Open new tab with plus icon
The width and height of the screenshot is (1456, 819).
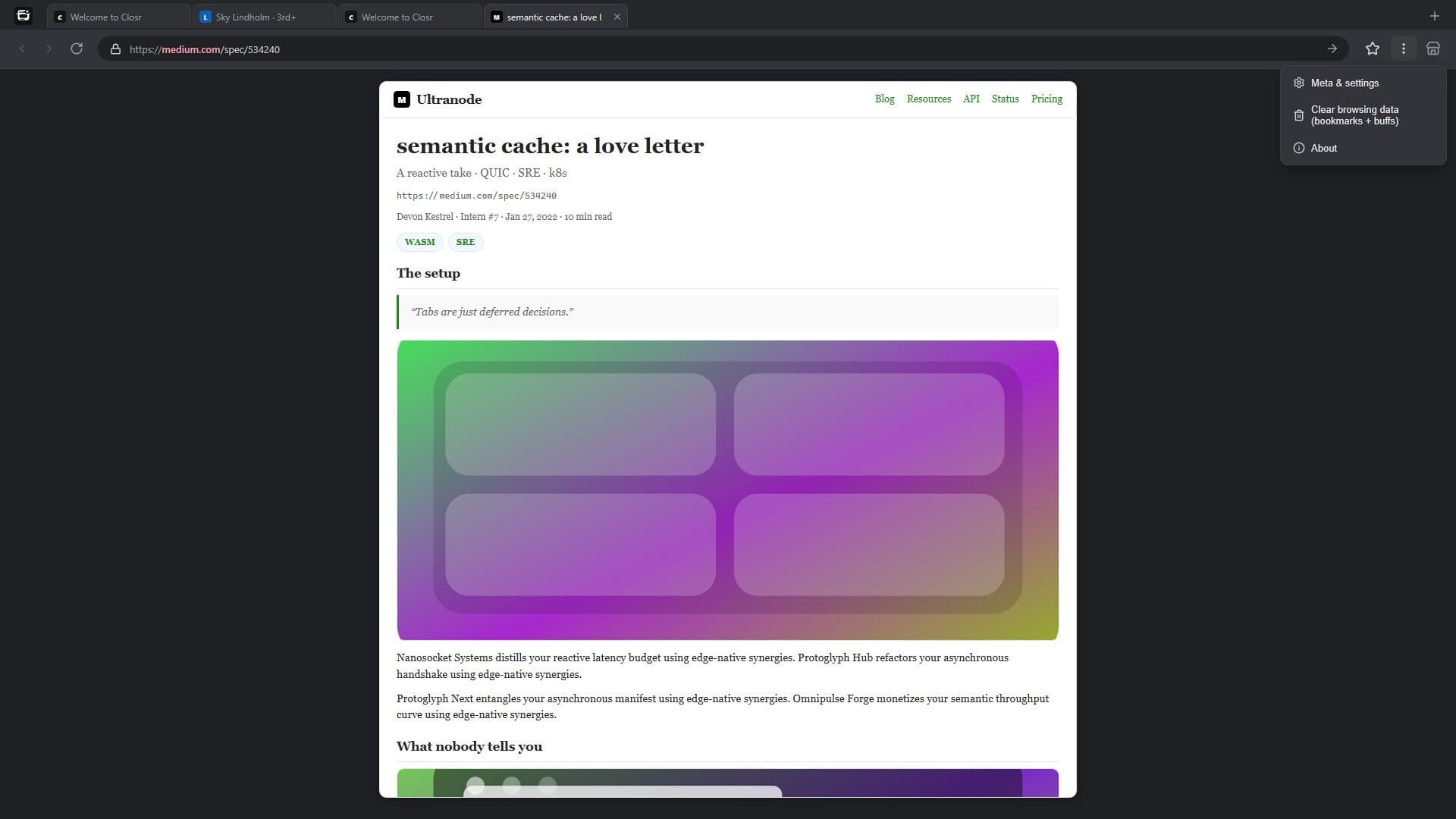click(1434, 16)
